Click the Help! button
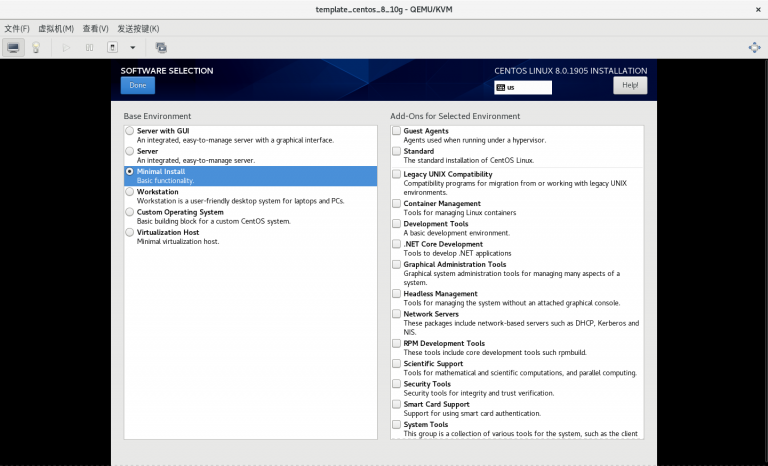 click(630, 85)
